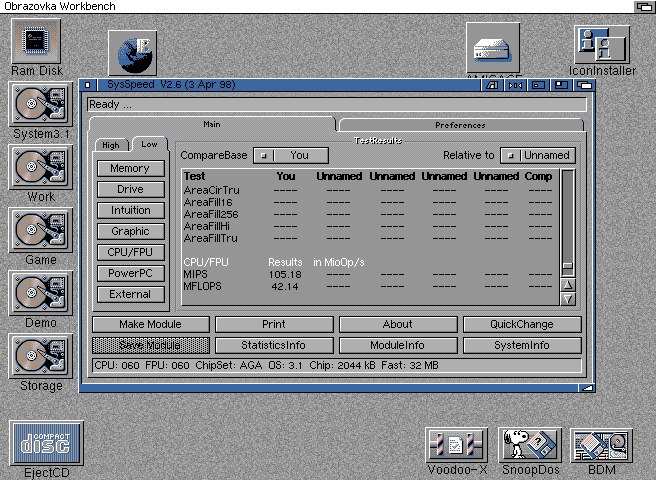Click the Make Module button

(150, 324)
